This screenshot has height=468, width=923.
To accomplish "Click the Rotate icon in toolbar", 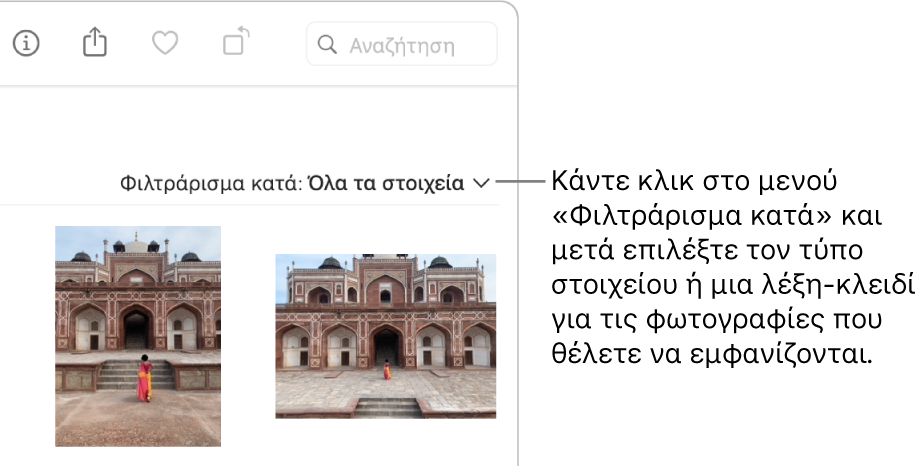I will [x=236, y=42].
